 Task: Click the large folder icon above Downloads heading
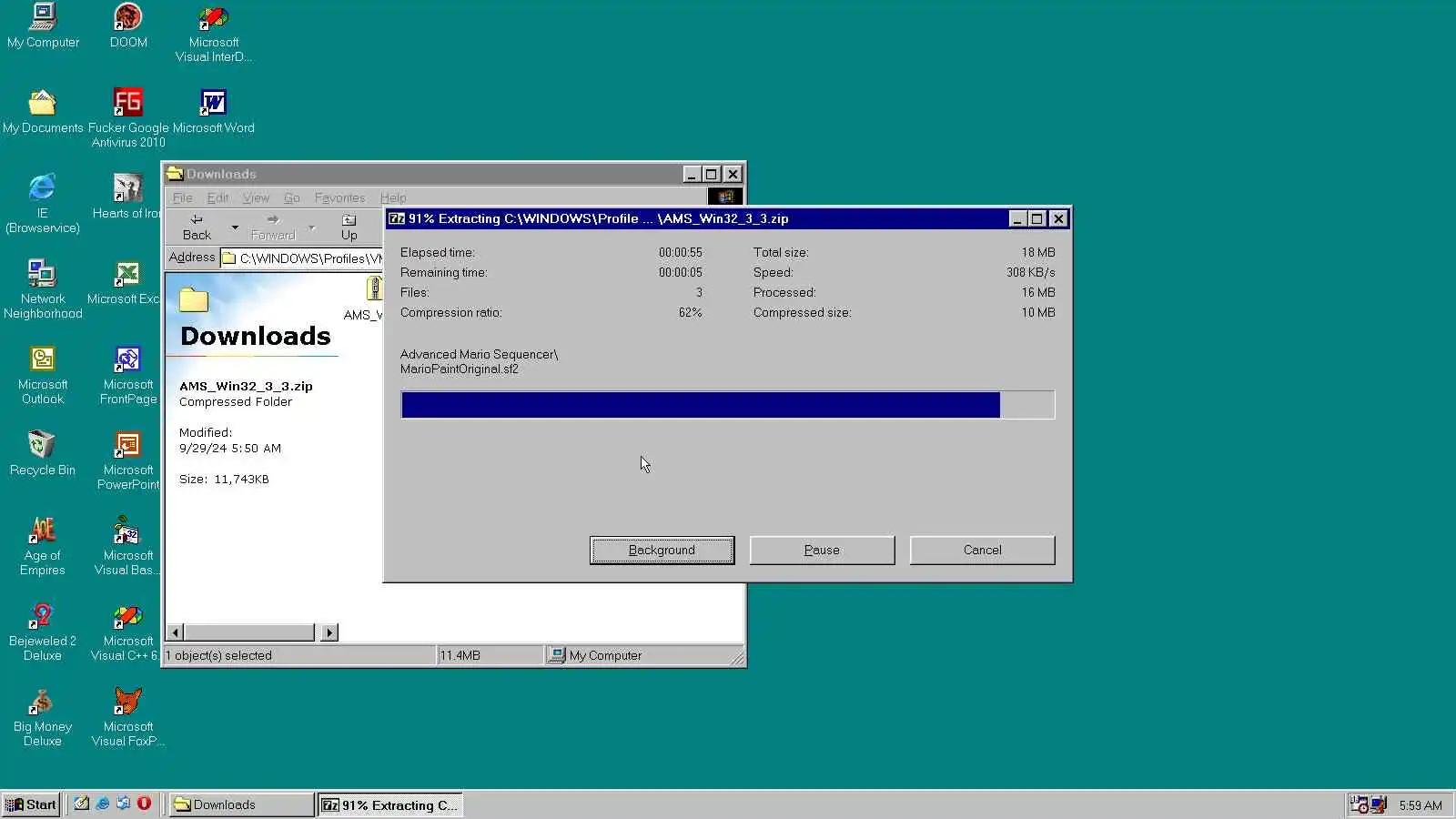[x=194, y=299]
